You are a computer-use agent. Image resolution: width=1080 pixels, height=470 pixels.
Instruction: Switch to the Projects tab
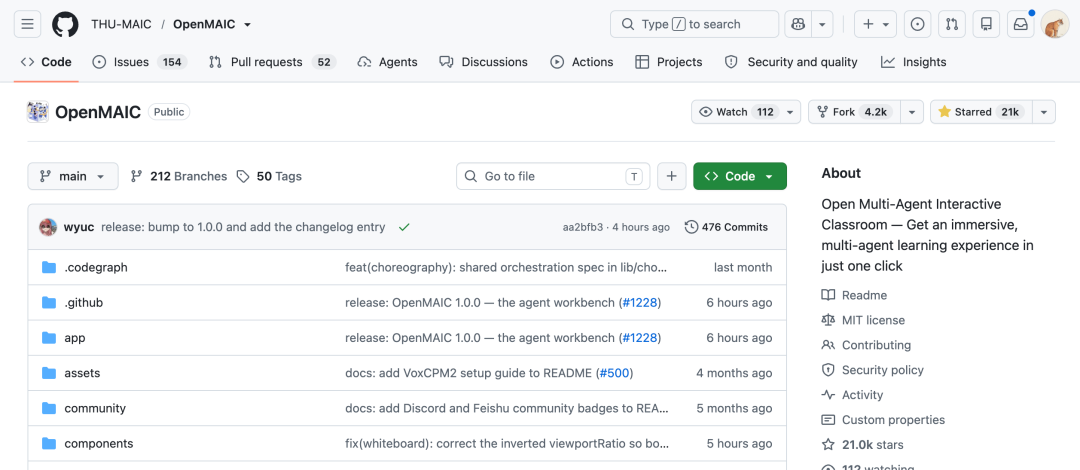[x=669, y=62]
